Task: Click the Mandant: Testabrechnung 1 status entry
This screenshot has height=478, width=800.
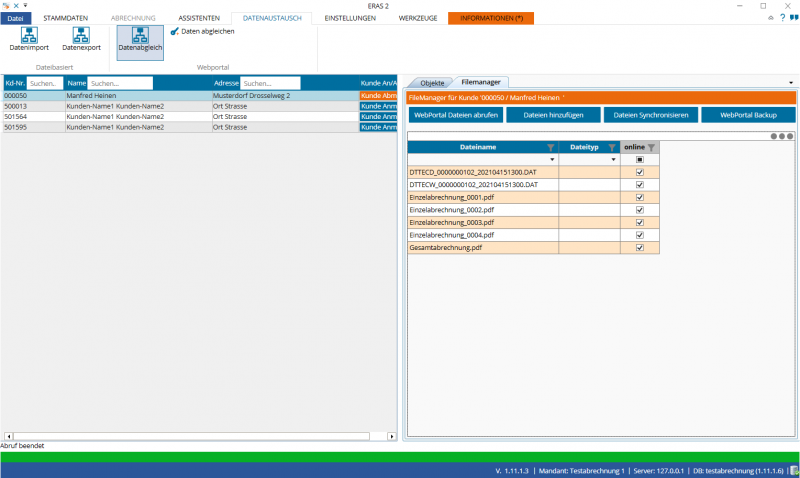Action: click(582, 471)
